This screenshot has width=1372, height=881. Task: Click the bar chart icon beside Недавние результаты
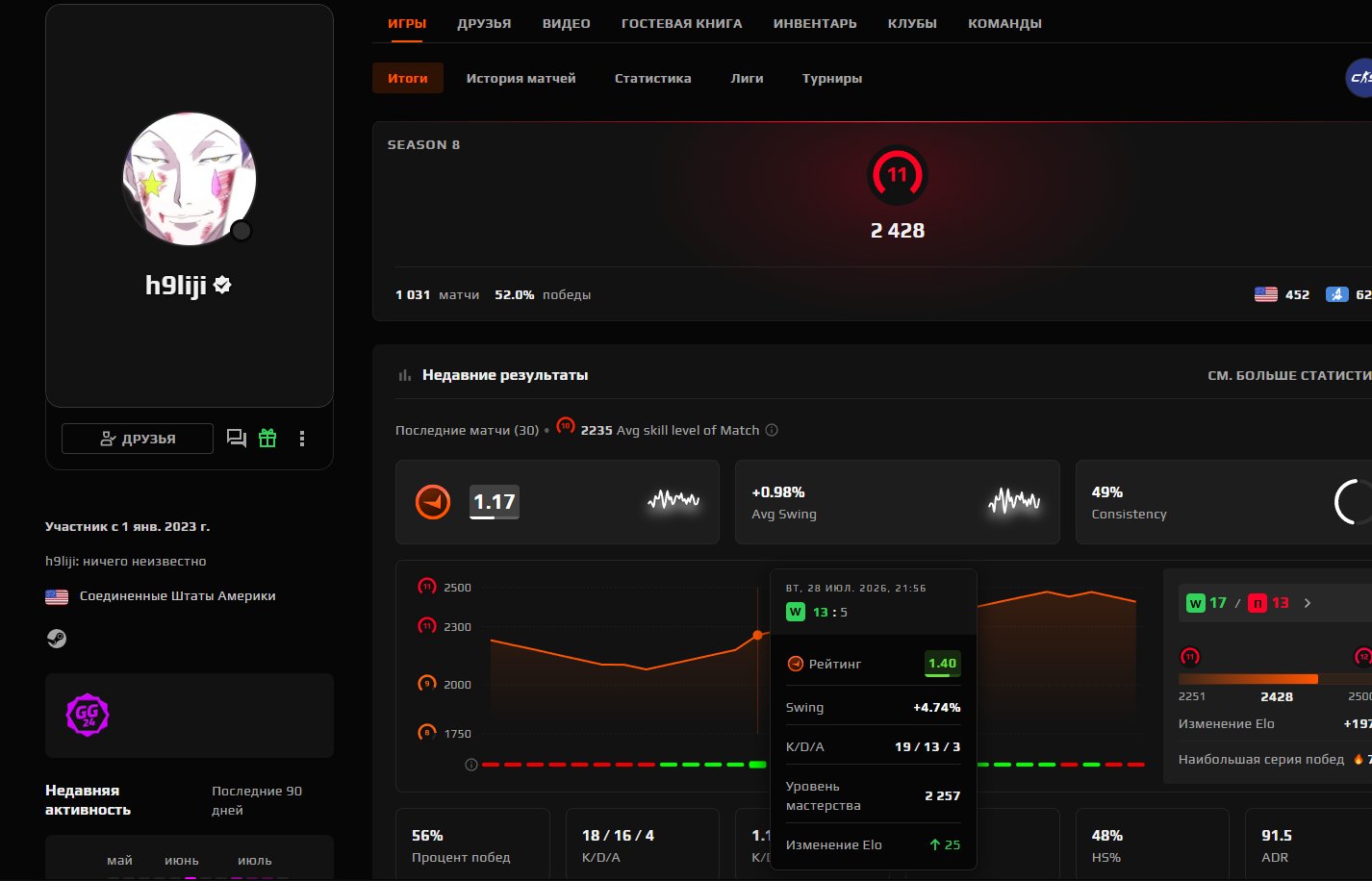pos(405,375)
